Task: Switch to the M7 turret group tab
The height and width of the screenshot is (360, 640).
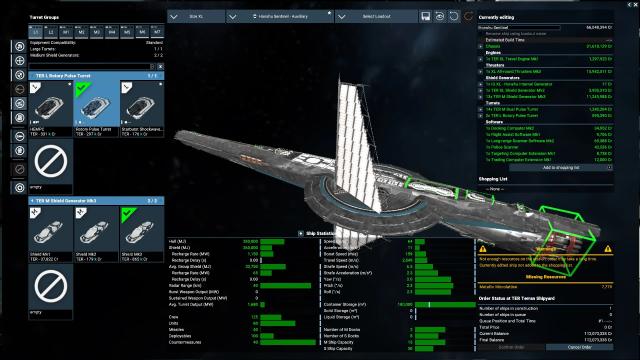Action: [157, 31]
